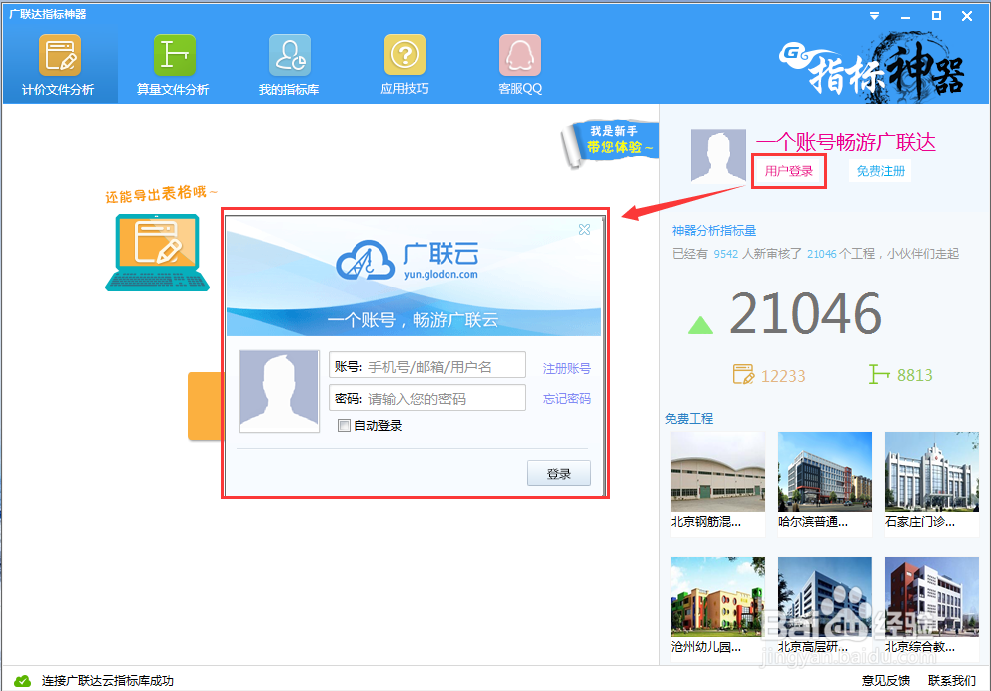991x691 pixels.
Task: Focus the 账号 account input field
Action: [427, 365]
